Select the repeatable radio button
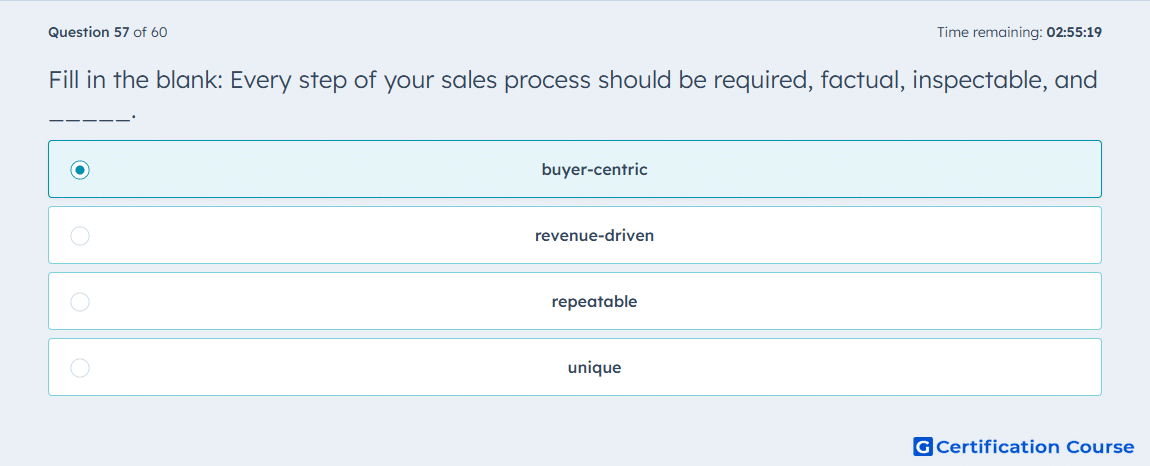Viewport: 1150px width, 466px height. (x=80, y=302)
